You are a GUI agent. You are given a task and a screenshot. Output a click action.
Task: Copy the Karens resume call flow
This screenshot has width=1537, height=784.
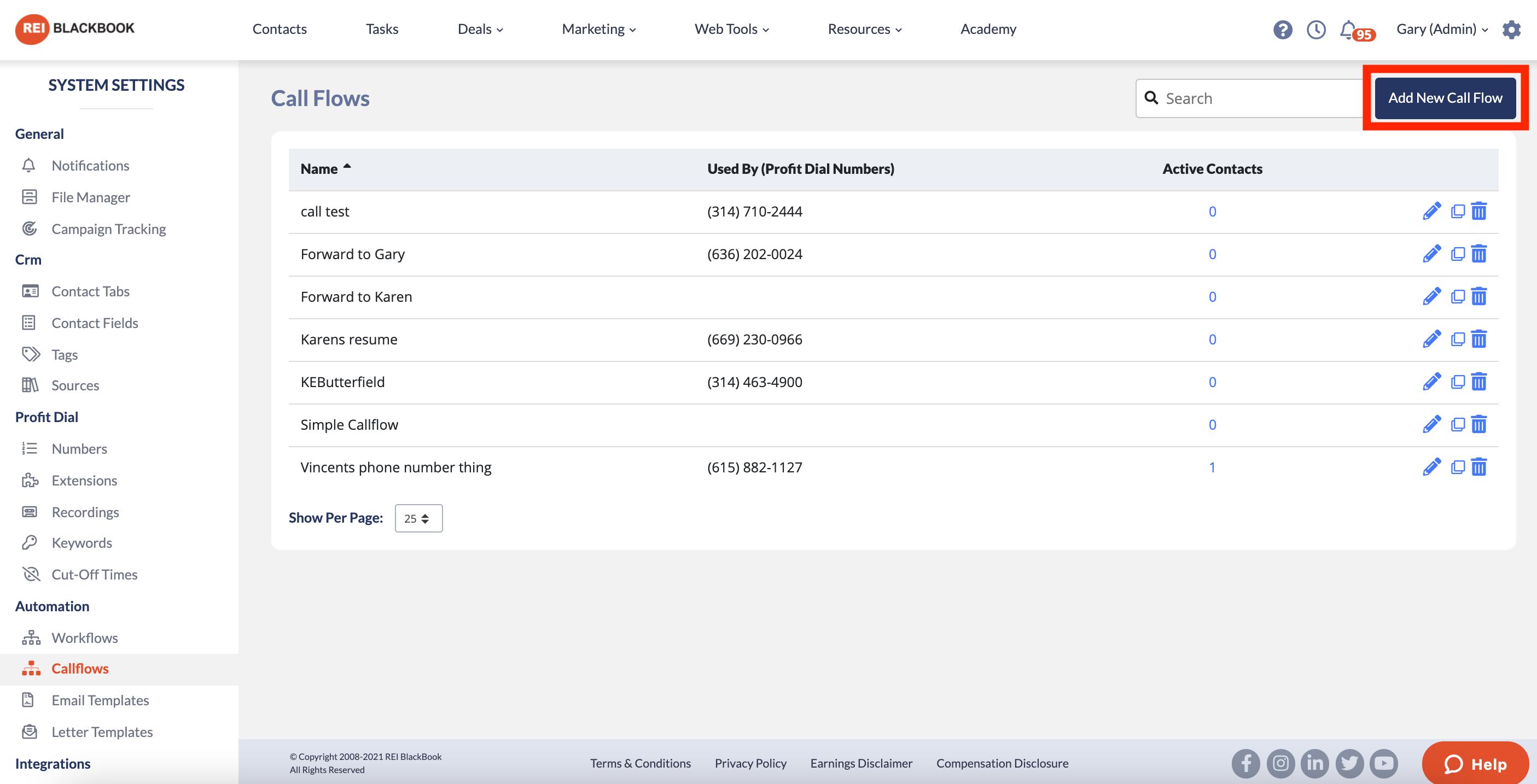tap(1457, 339)
